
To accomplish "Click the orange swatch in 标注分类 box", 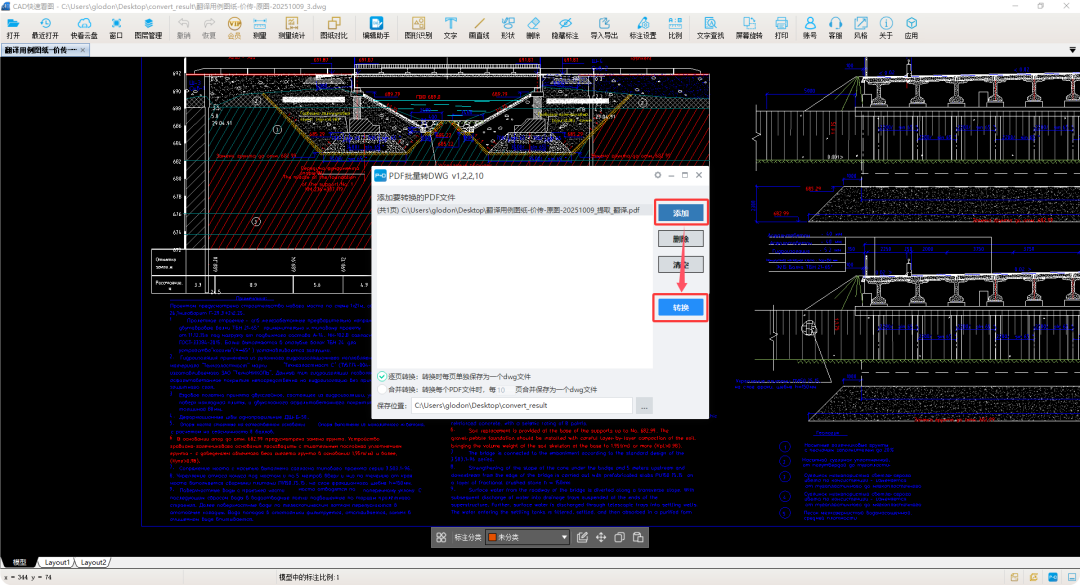I will click(493, 537).
